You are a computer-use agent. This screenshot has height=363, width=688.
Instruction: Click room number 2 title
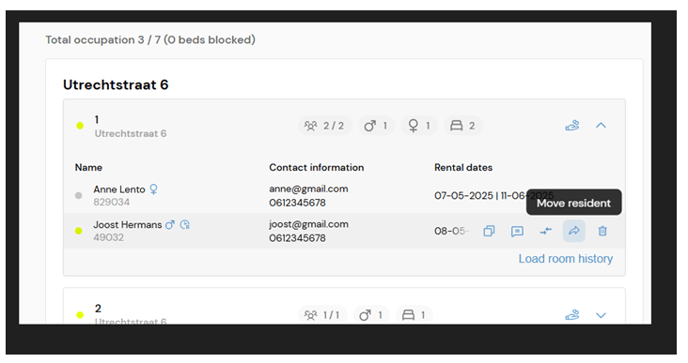98,309
